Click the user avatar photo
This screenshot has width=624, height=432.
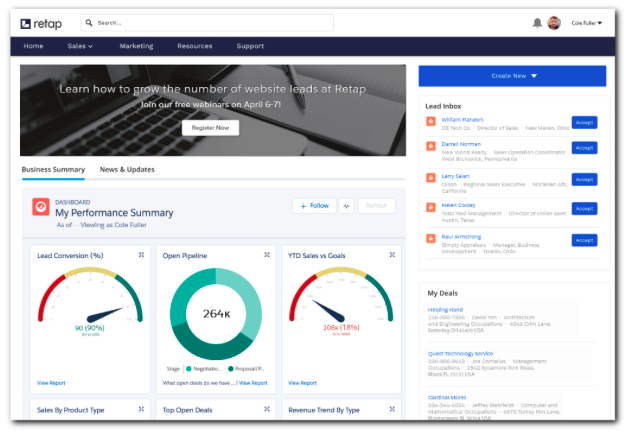(x=554, y=23)
